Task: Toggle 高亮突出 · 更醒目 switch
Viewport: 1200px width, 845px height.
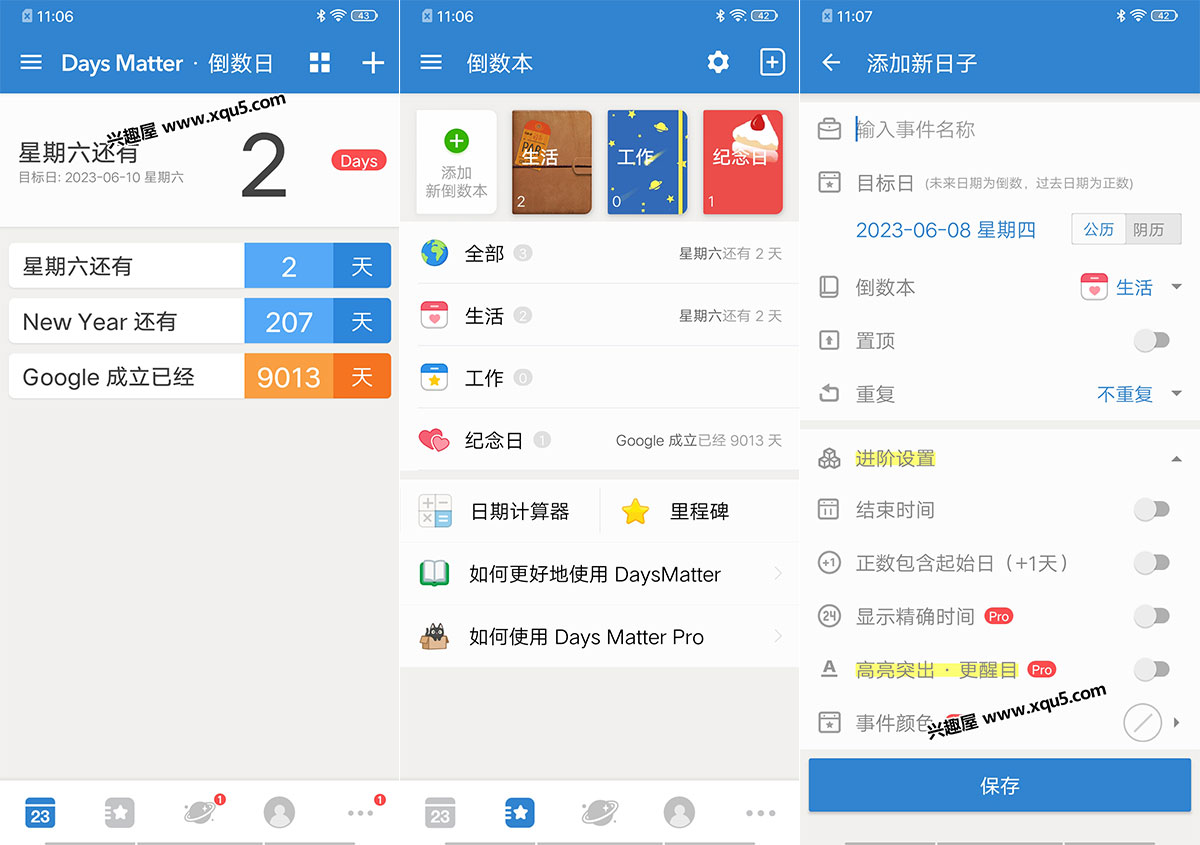Action: (1152, 669)
